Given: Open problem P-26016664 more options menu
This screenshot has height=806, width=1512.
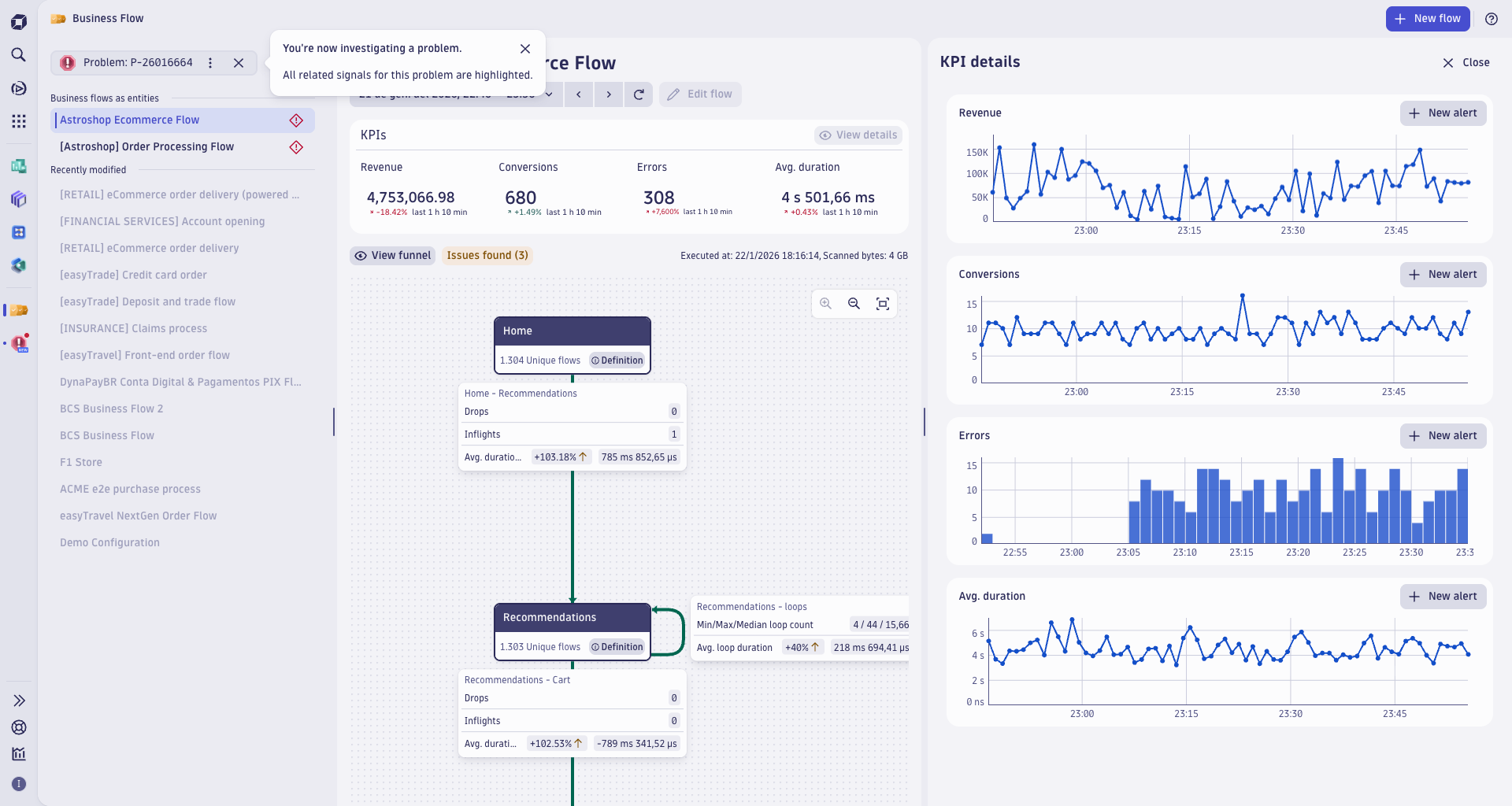Looking at the screenshot, I should click(x=210, y=63).
